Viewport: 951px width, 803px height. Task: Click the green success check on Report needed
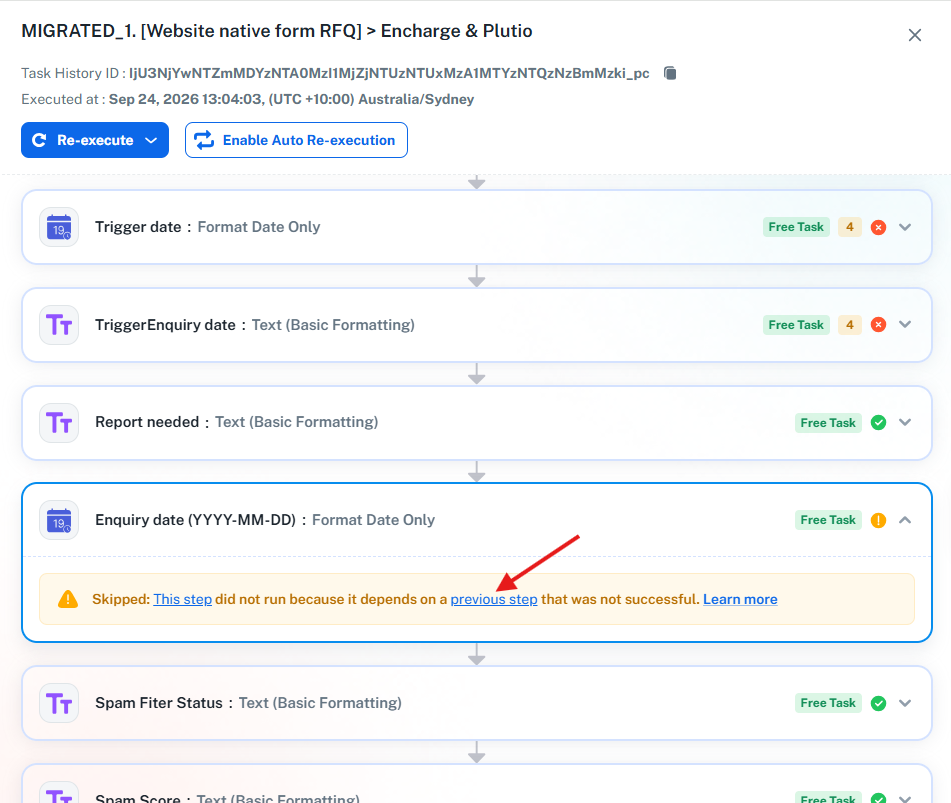878,423
